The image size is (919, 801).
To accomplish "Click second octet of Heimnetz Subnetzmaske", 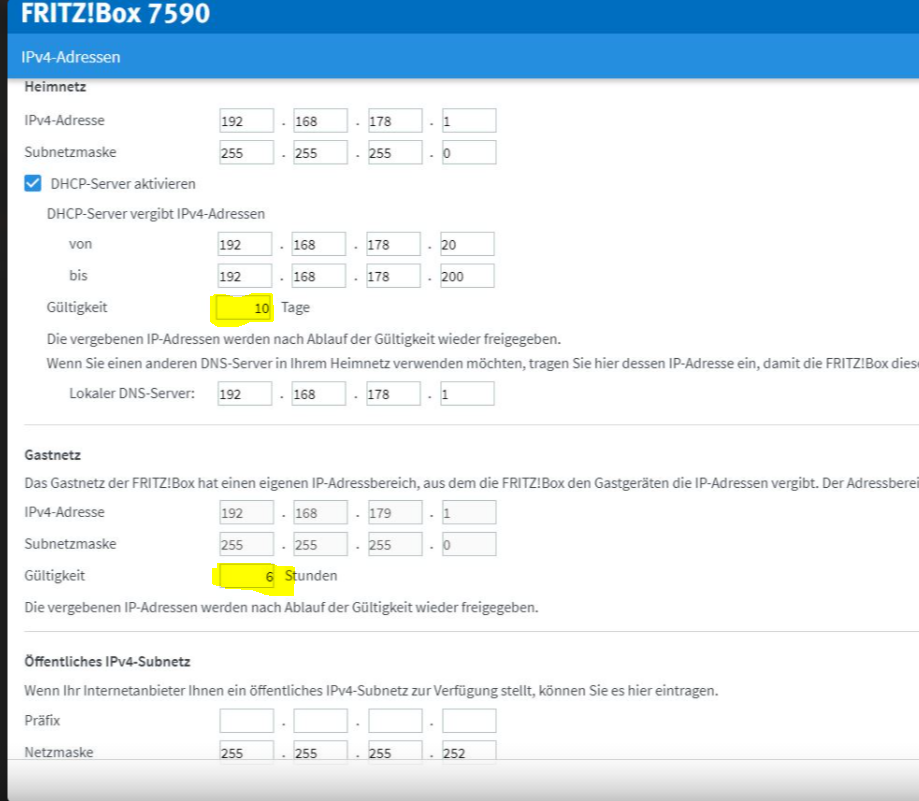I will [321, 152].
